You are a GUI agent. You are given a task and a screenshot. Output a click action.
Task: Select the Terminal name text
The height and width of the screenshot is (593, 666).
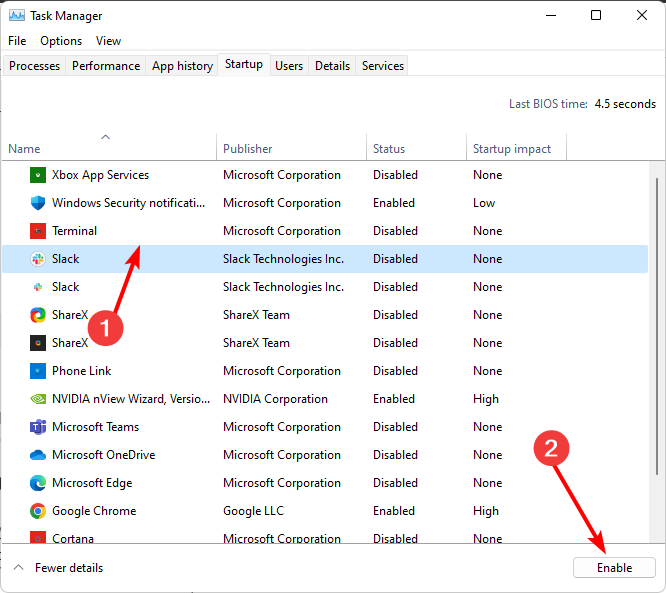(x=74, y=231)
